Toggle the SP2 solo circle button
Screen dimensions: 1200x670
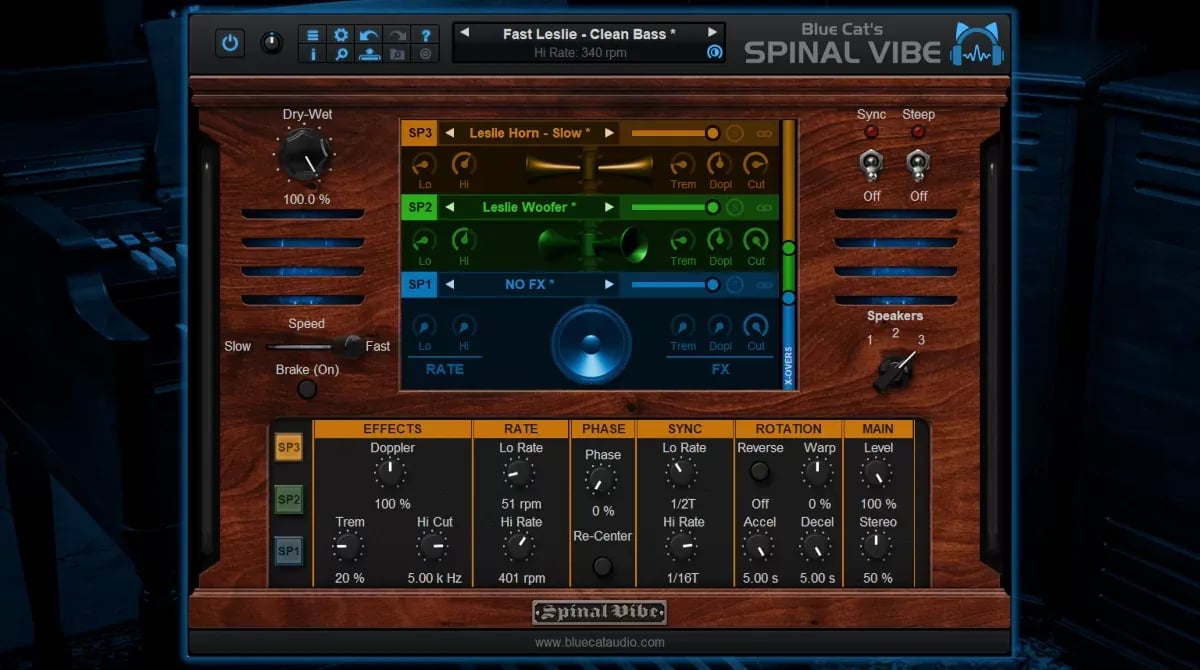(x=735, y=207)
